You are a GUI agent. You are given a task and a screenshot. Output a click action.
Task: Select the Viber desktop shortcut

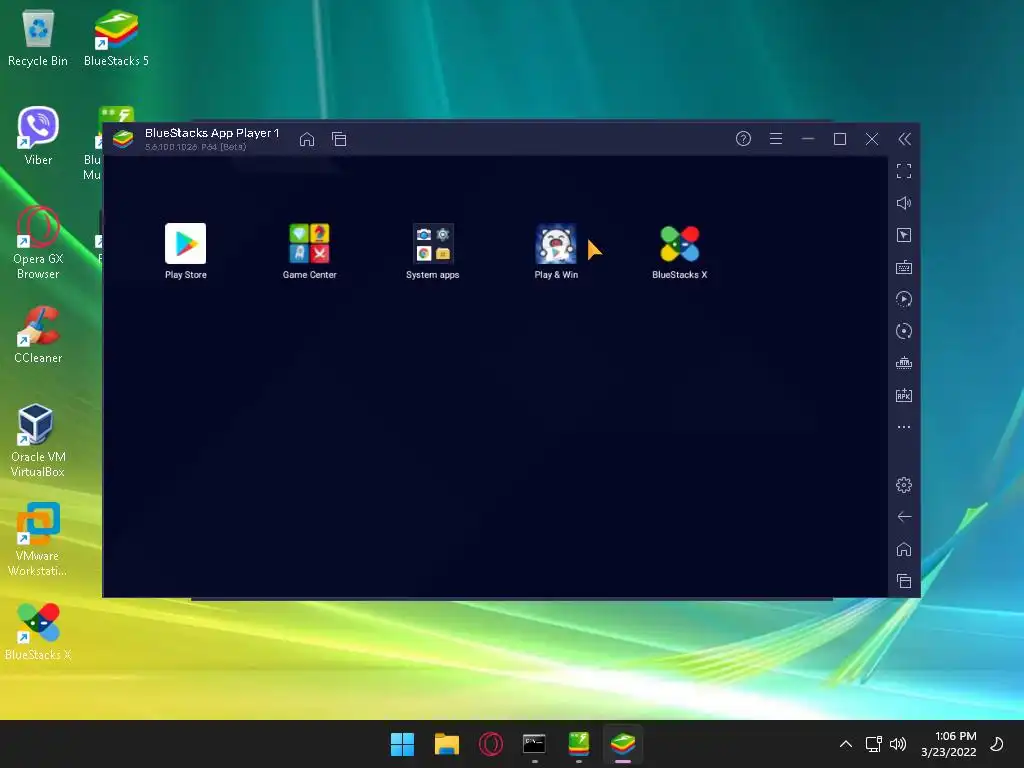click(38, 136)
